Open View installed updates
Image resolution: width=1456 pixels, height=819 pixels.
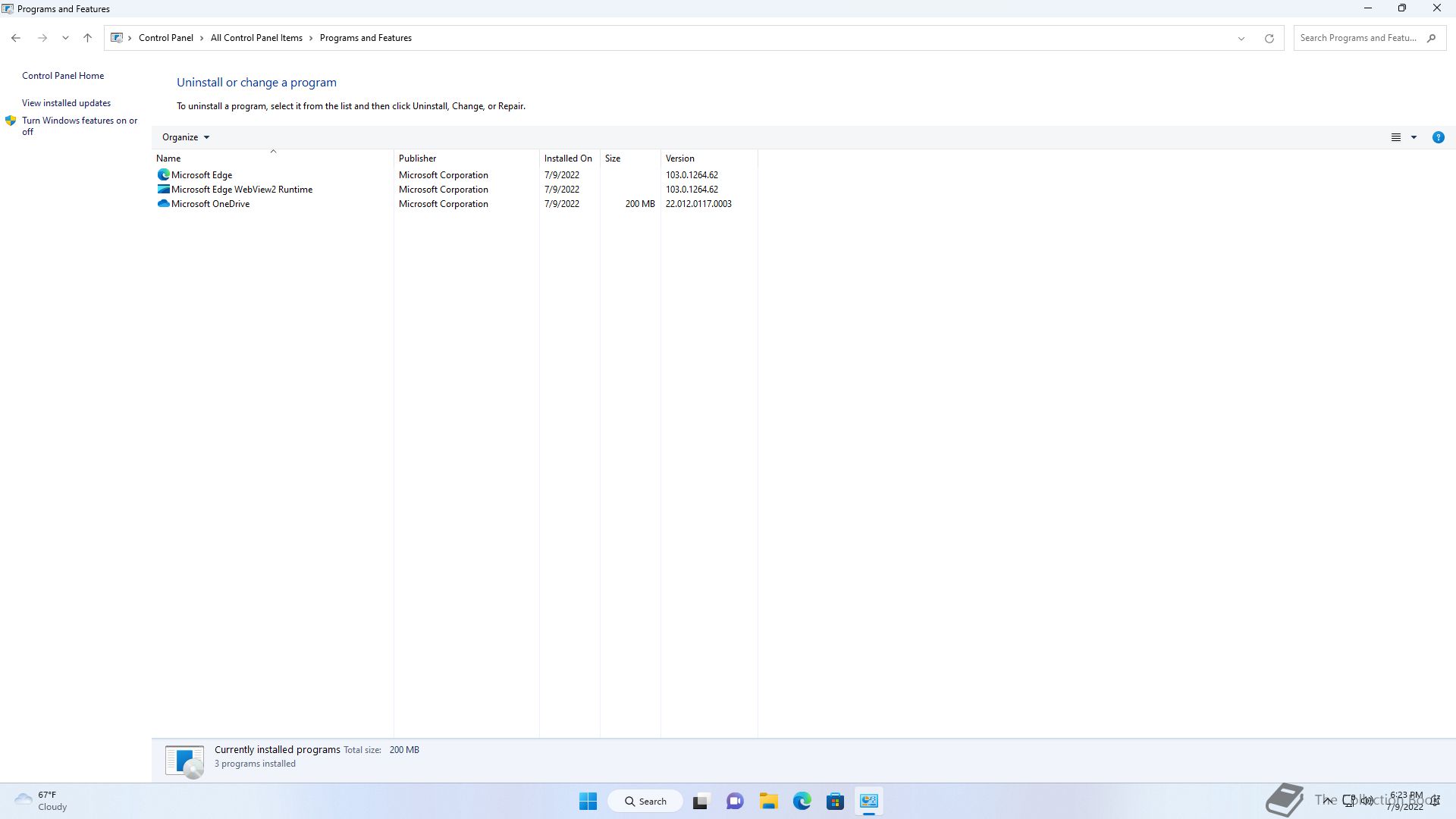pos(66,103)
